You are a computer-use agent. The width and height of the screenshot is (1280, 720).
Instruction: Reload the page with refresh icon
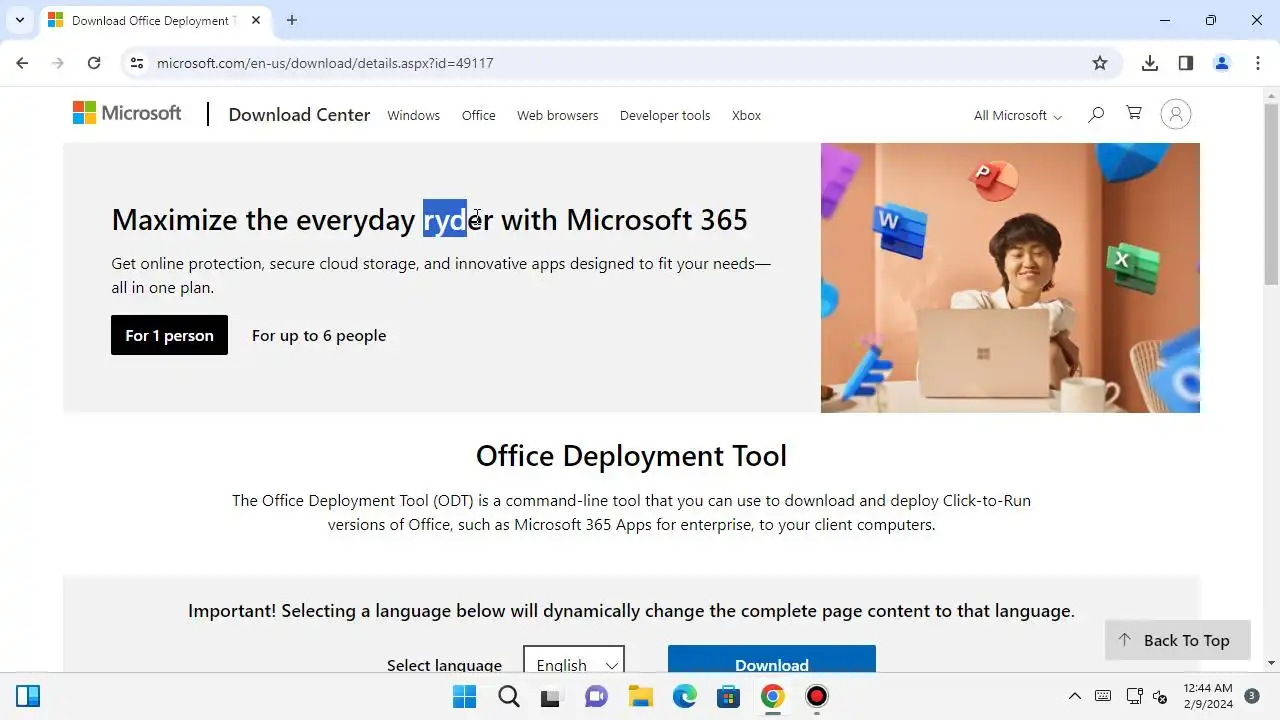coord(94,63)
